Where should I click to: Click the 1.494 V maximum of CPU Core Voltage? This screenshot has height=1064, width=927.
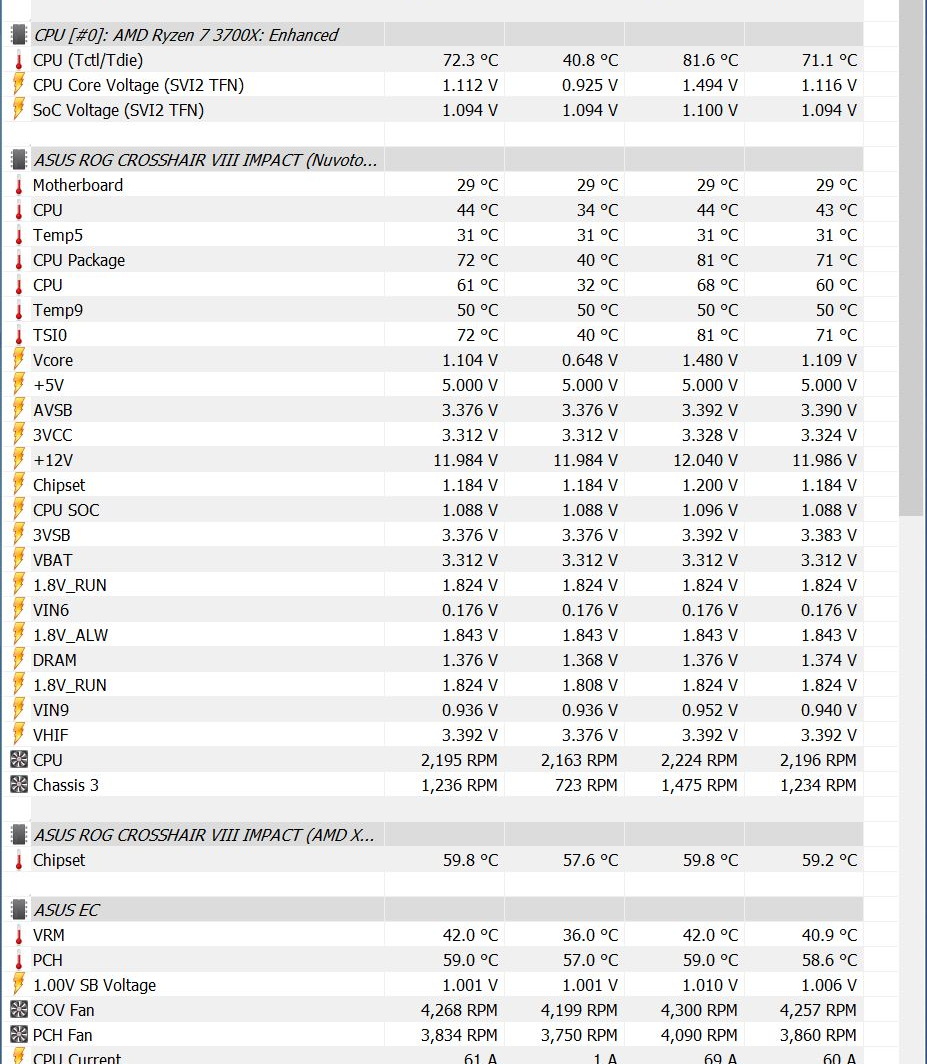[709, 86]
